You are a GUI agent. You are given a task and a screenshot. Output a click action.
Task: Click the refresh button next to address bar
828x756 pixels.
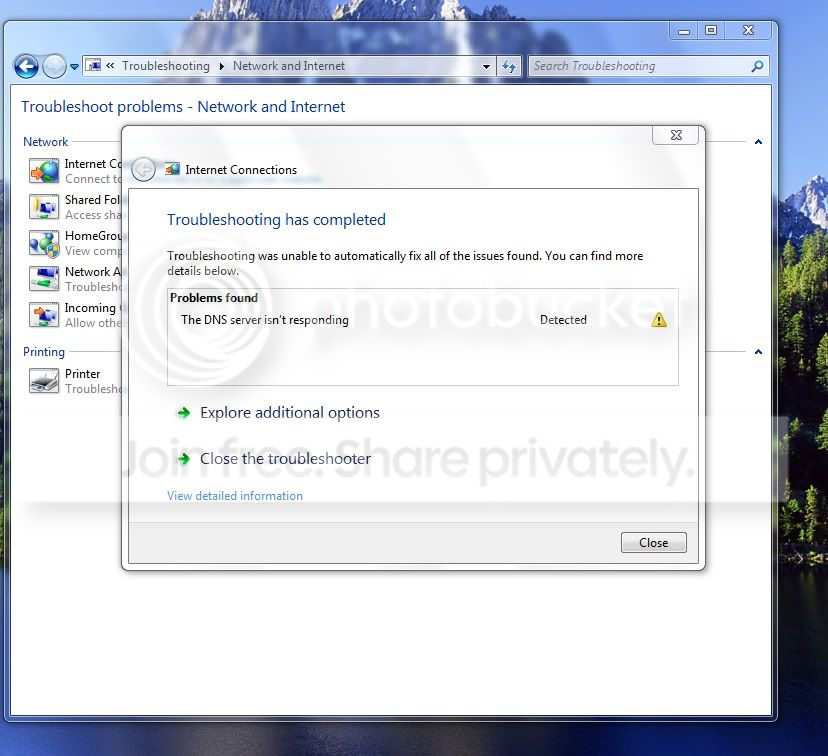pos(509,67)
